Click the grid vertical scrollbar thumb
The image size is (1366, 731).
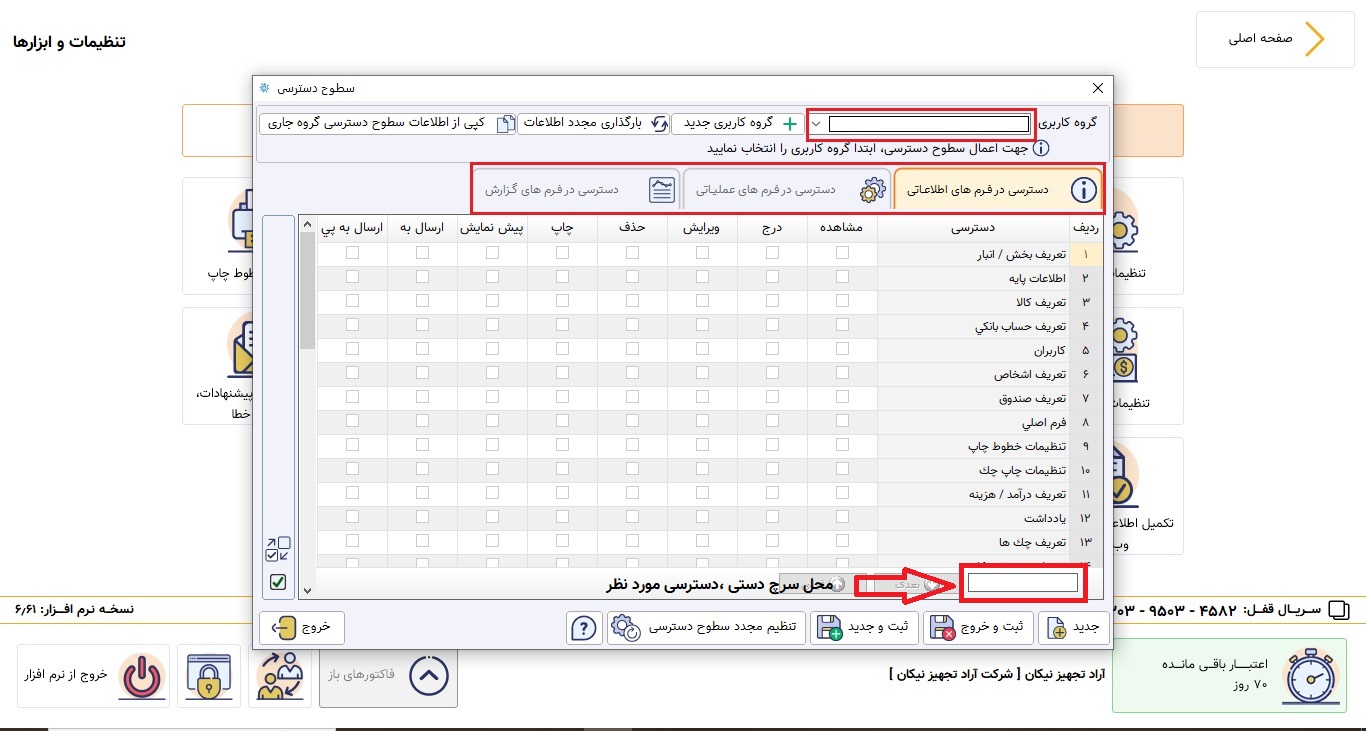pos(307,290)
